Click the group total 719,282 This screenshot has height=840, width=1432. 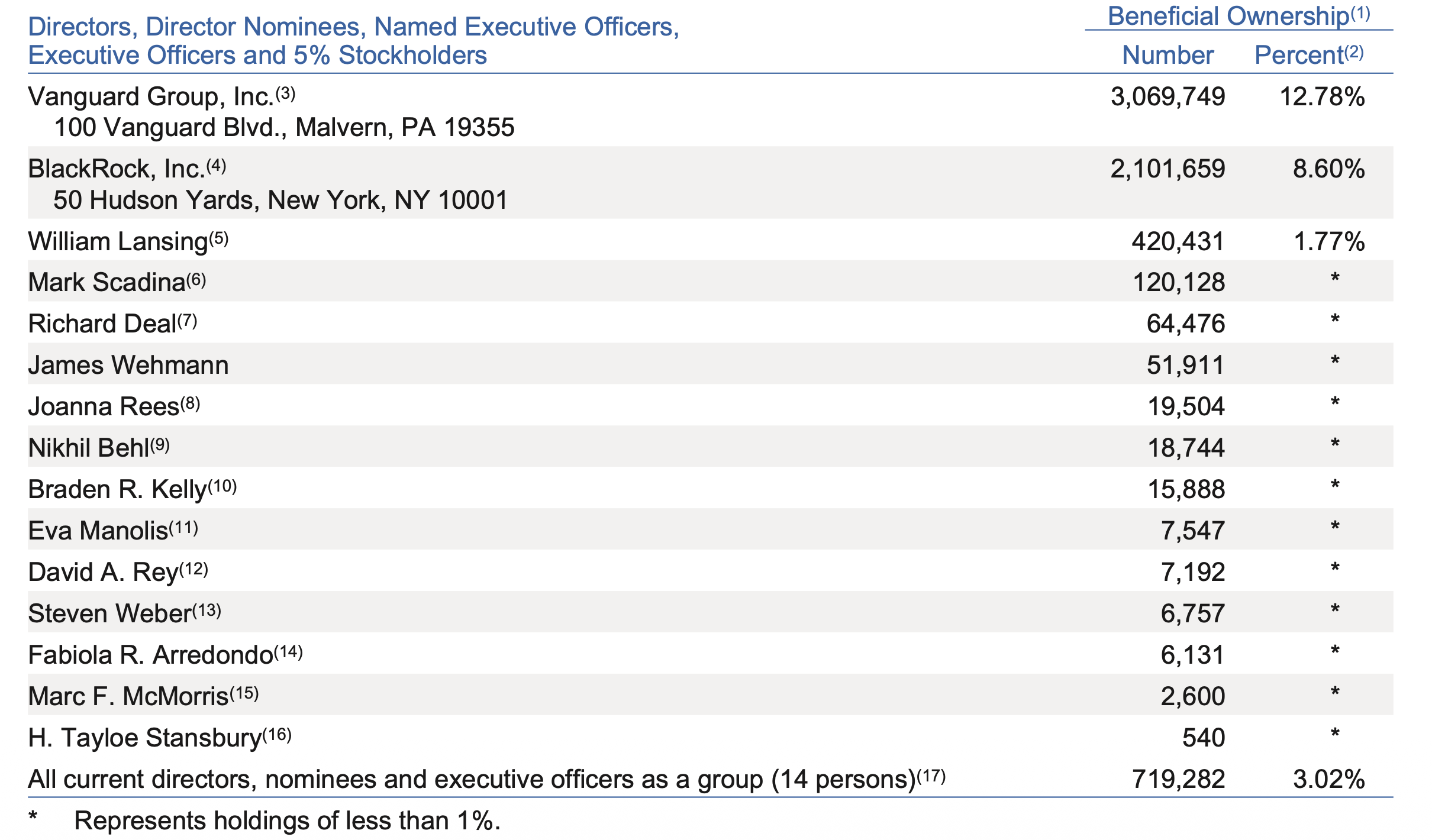point(1178,779)
